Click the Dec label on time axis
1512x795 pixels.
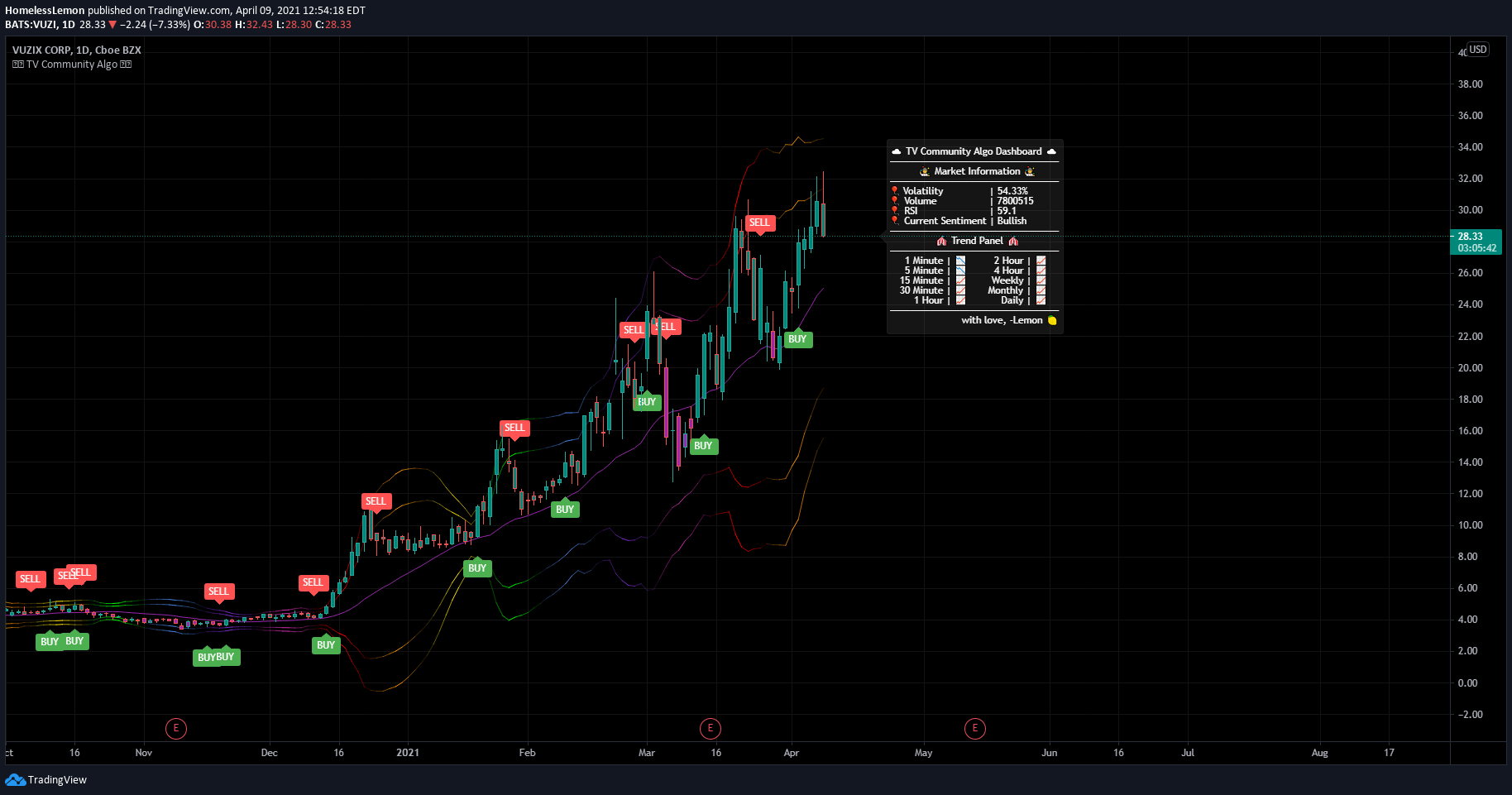(x=269, y=753)
